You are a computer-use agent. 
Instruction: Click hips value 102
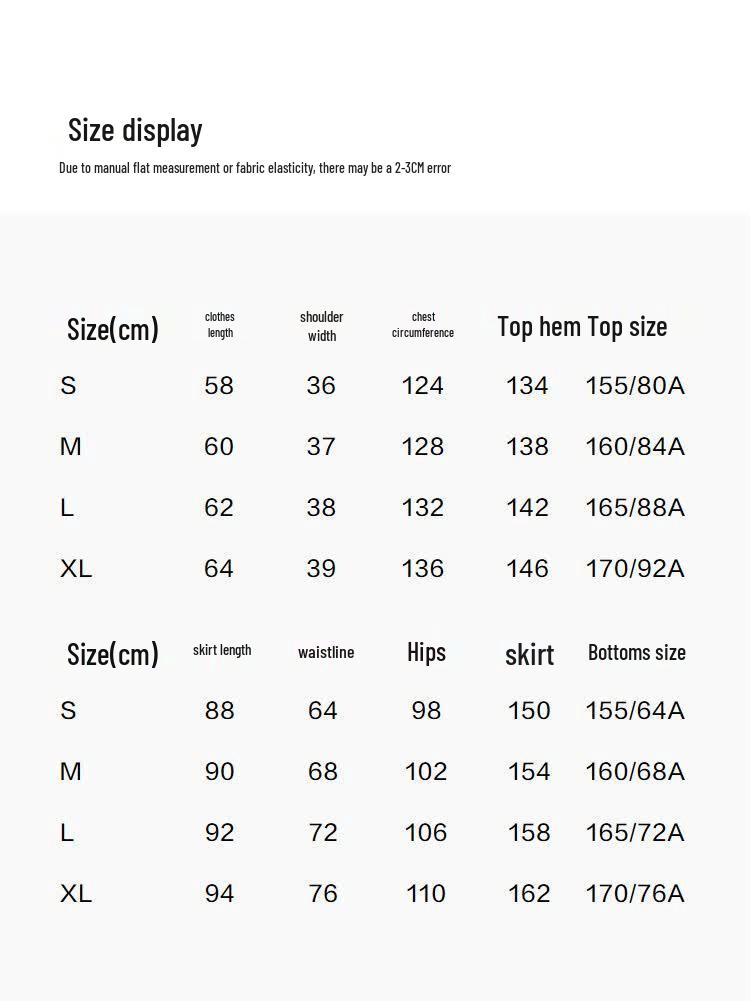[x=426, y=772]
